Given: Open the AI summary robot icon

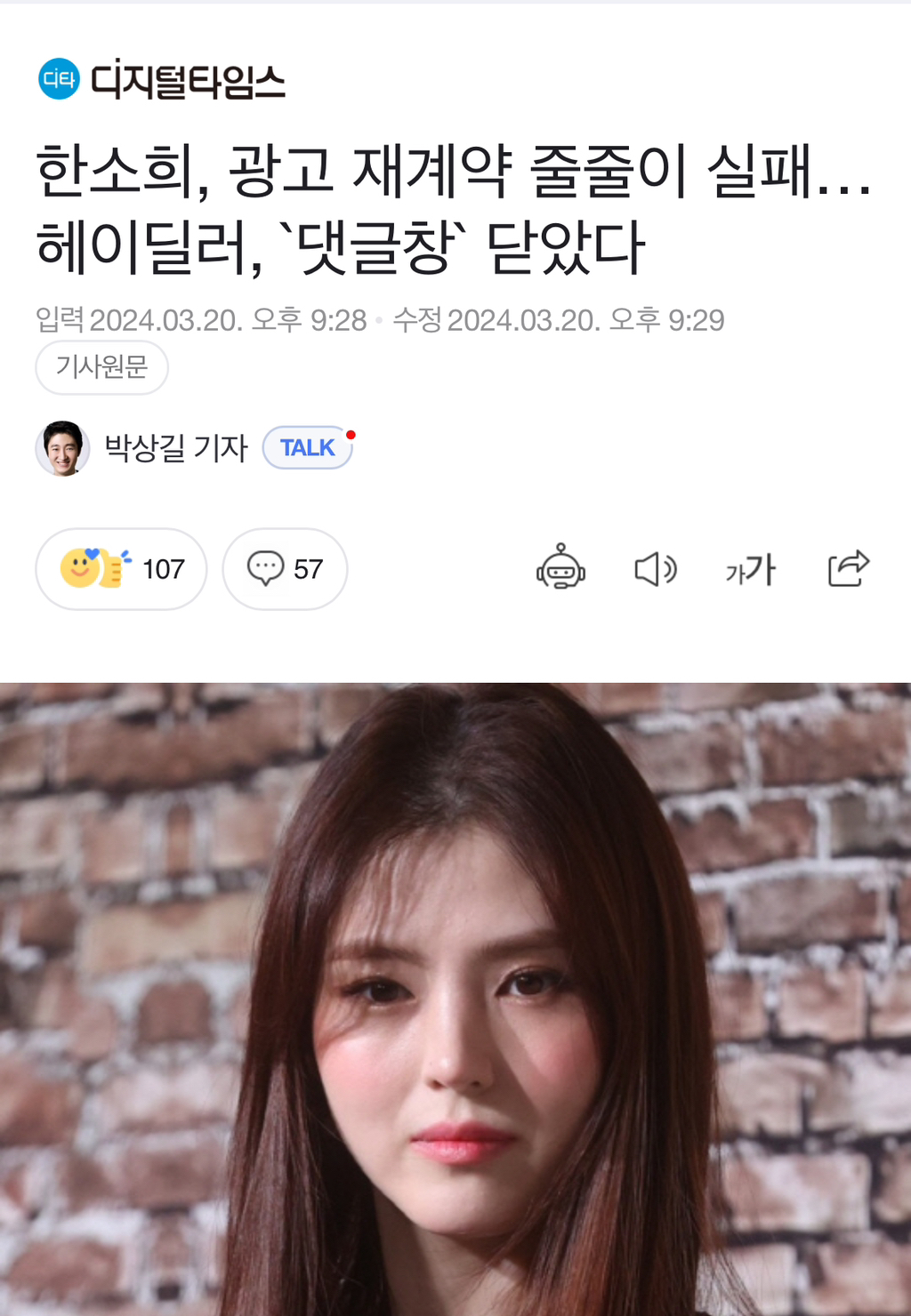Looking at the screenshot, I should click(560, 567).
